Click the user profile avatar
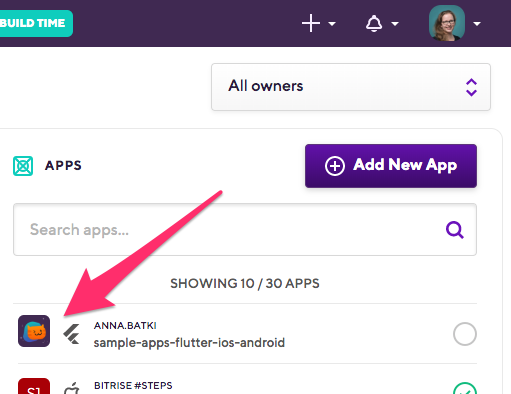The image size is (511, 394). point(447,23)
